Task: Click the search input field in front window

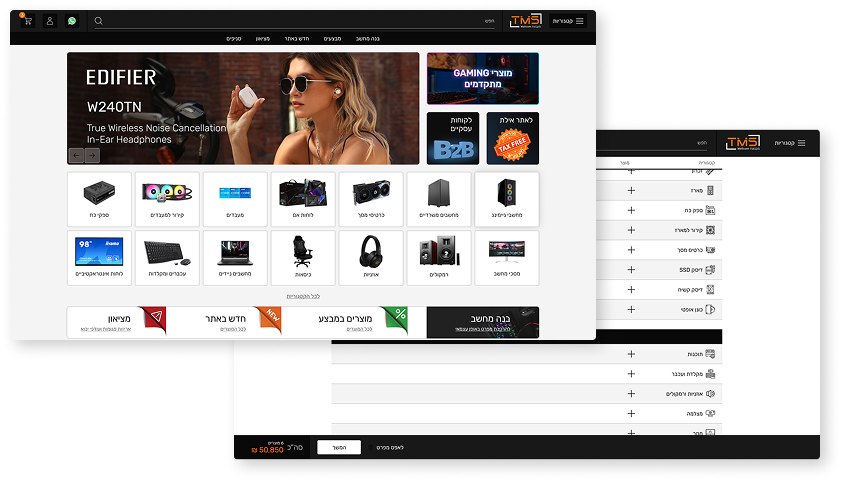Action: click(300, 21)
